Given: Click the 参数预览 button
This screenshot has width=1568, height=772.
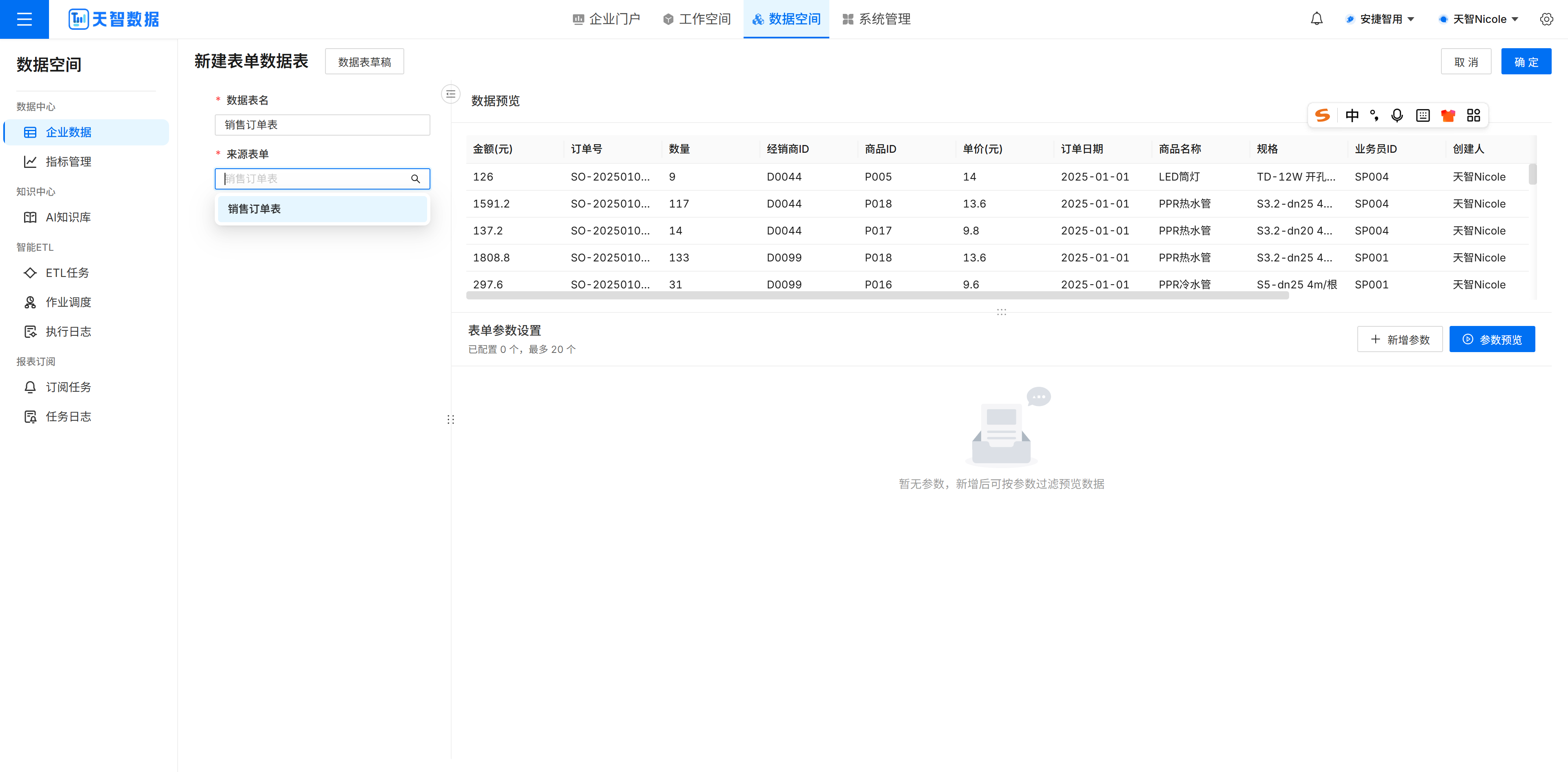Looking at the screenshot, I should (x=1492, y=339).
